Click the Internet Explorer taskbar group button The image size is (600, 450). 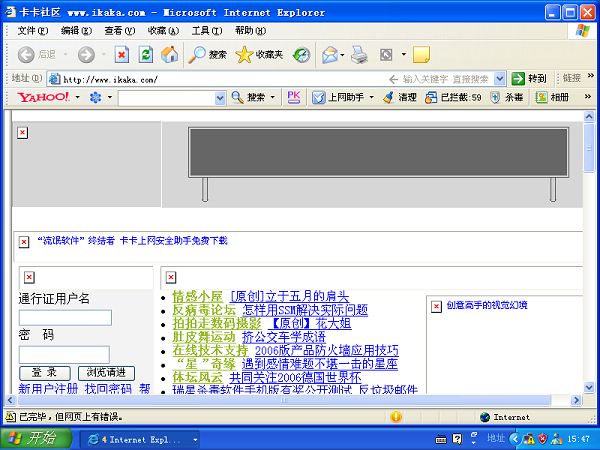pos(140,440)
